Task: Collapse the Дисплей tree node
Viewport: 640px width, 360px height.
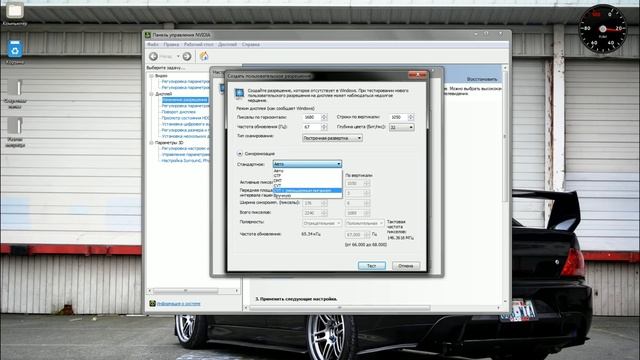Action: coord(151,94)
